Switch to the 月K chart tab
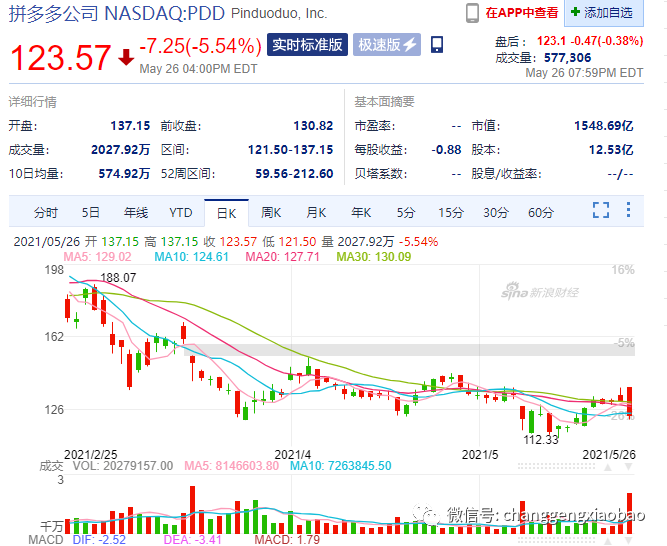667x546 pixels. tap(316, 212)
